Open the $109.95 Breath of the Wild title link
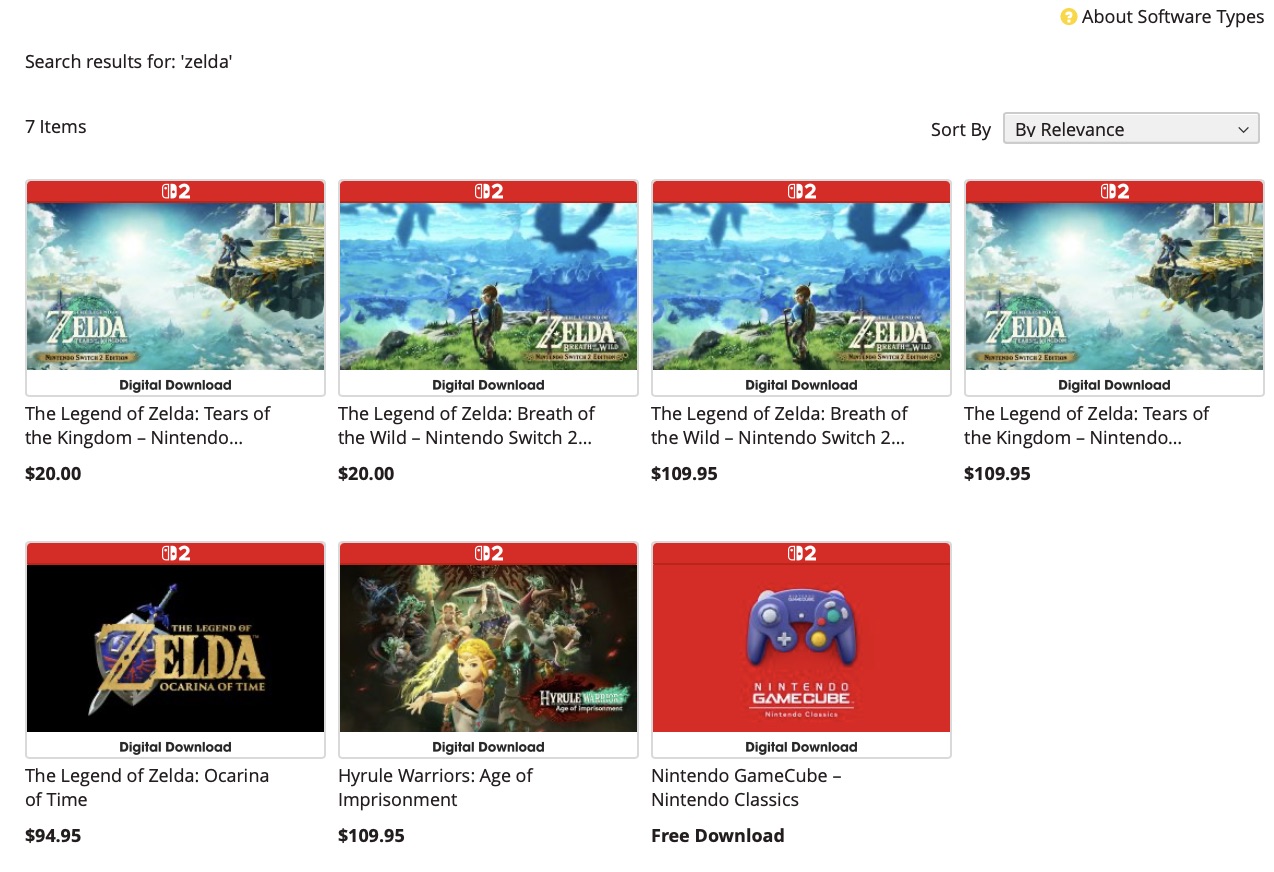1274x872 pixels. pos(779,426)
